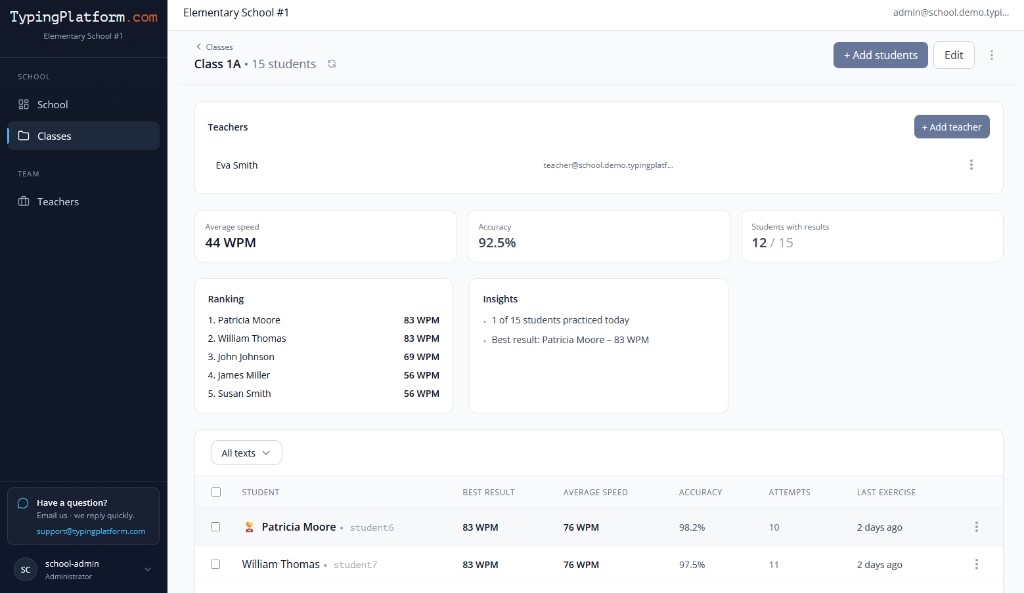Go back via the Classes breadcrumb link
Screen dimensions: 1024x593
point(219,47)
